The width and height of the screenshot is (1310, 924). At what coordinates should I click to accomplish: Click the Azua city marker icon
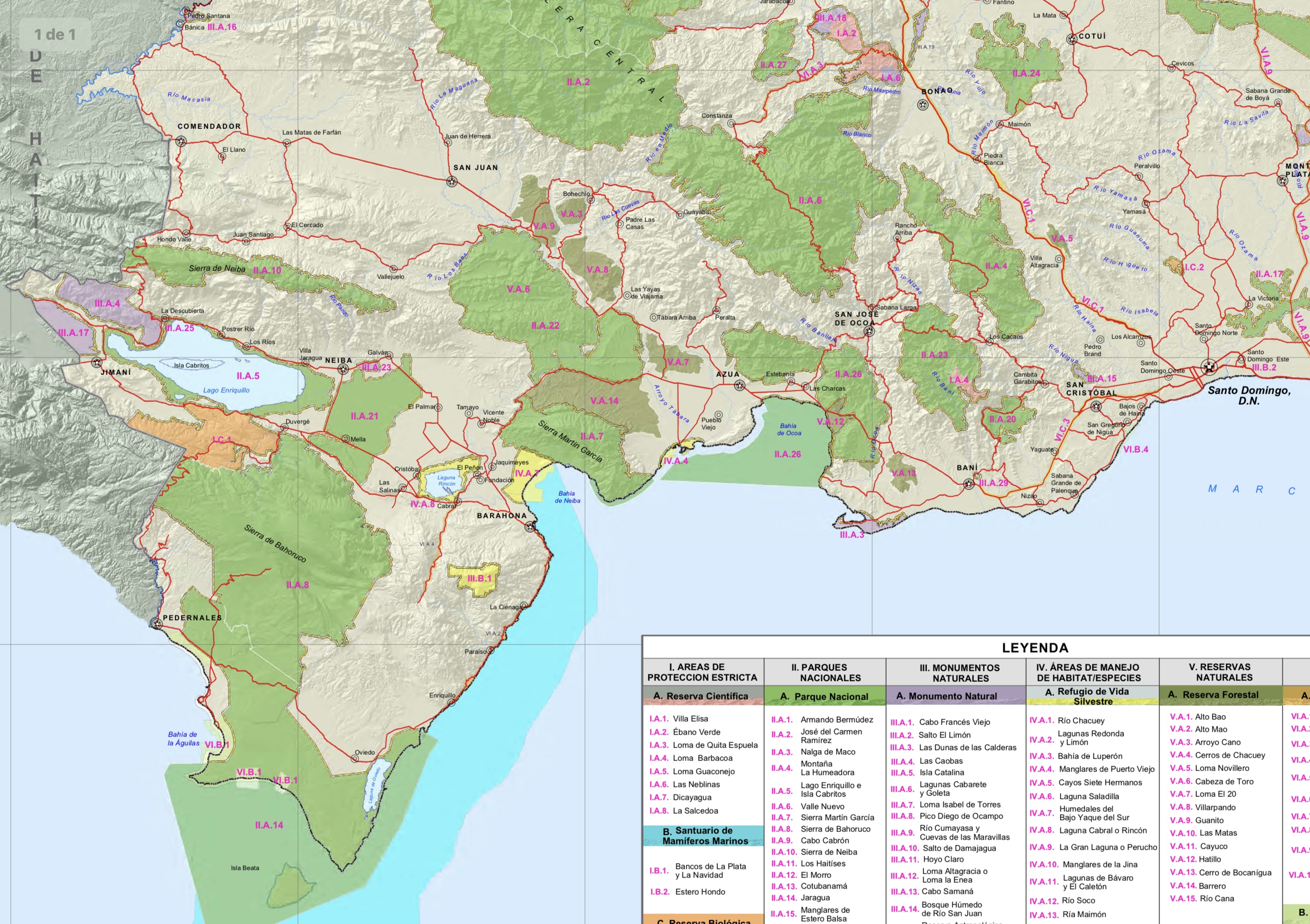tap(739, 385)
